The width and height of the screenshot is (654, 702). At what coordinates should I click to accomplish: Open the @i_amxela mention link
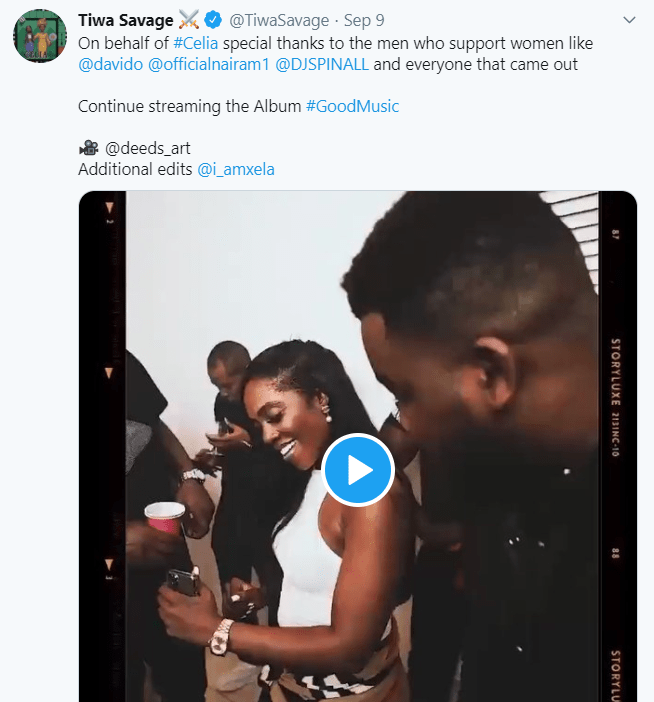point(236,169)
